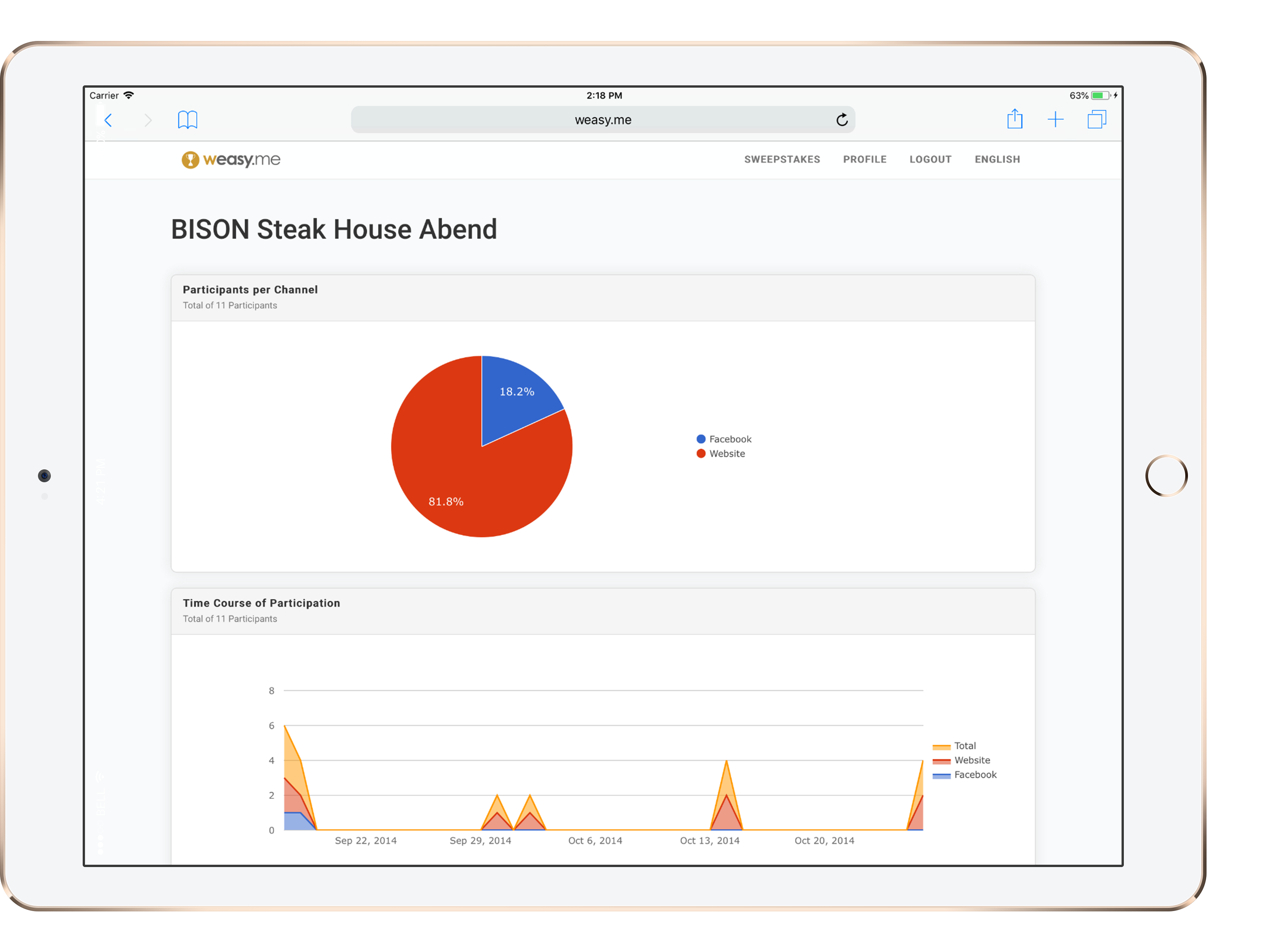Screen dimensions: 1279x952
Task: Reload the page with the refresh icon
Action: [842, 120]
